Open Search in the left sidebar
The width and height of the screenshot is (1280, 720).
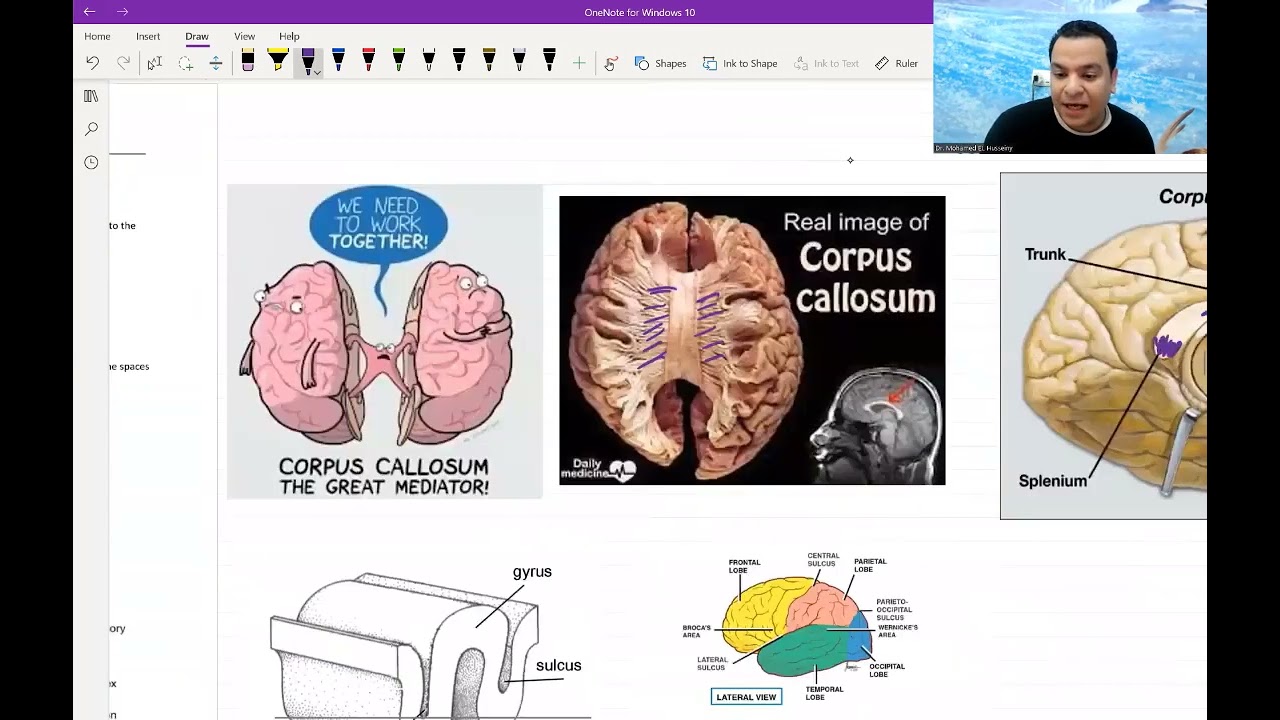pos(91,129)
